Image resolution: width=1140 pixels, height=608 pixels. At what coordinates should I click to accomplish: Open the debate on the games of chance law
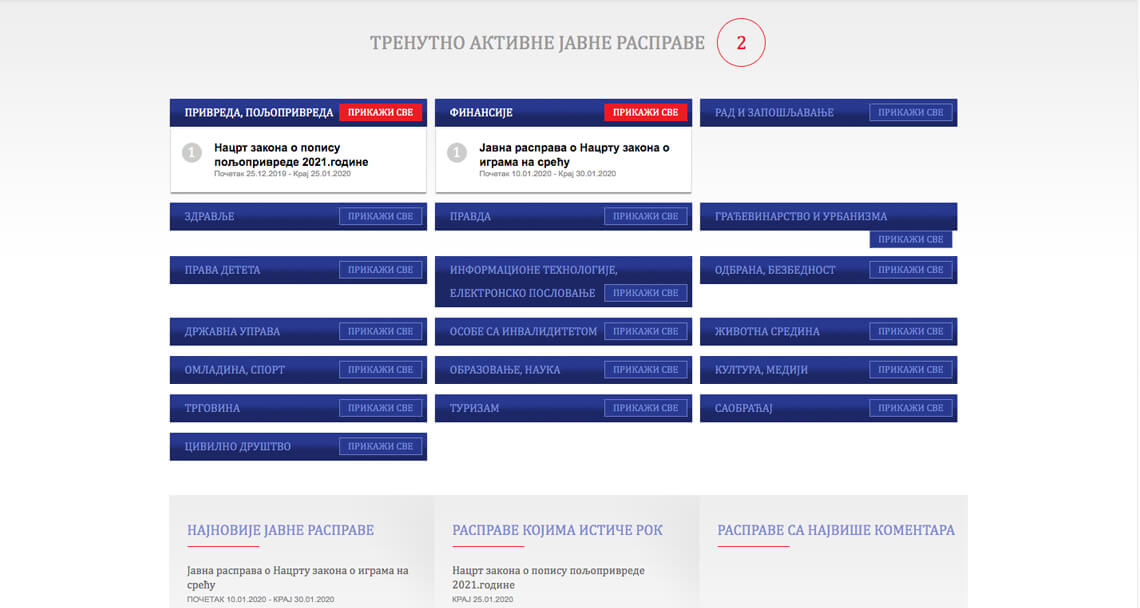[x=574, y=155]
